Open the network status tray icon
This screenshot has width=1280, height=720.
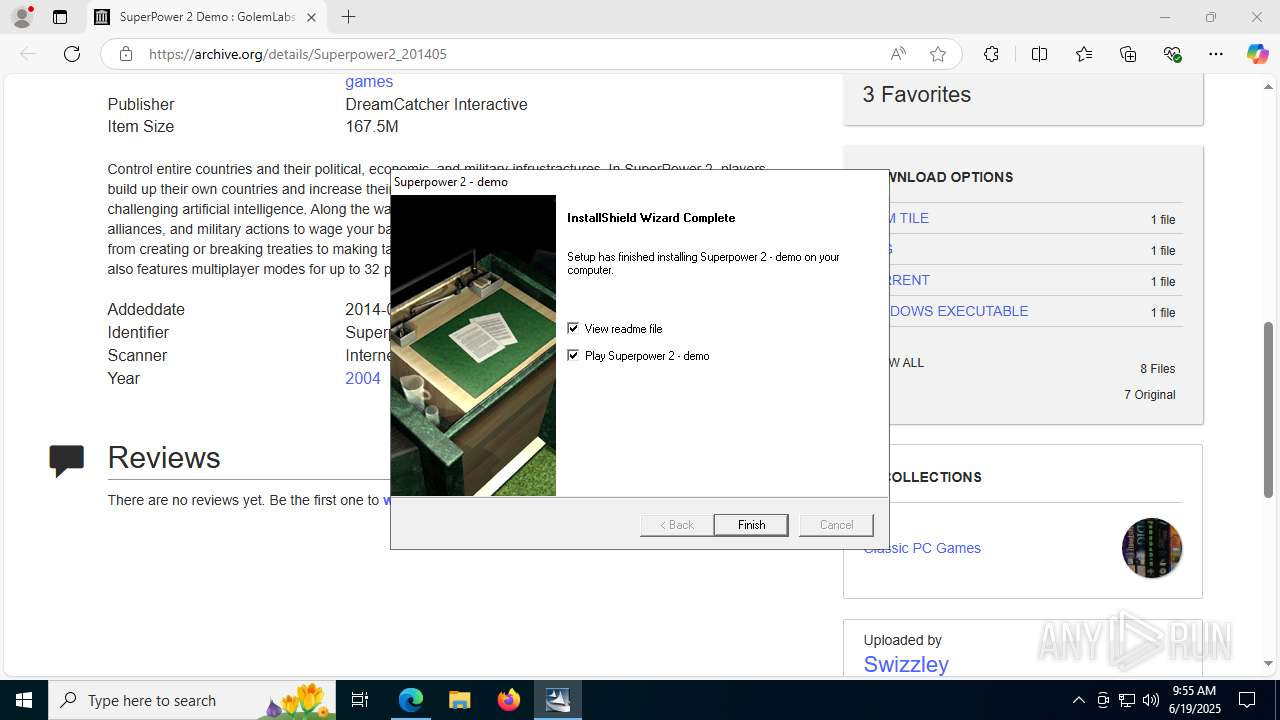1127,700
